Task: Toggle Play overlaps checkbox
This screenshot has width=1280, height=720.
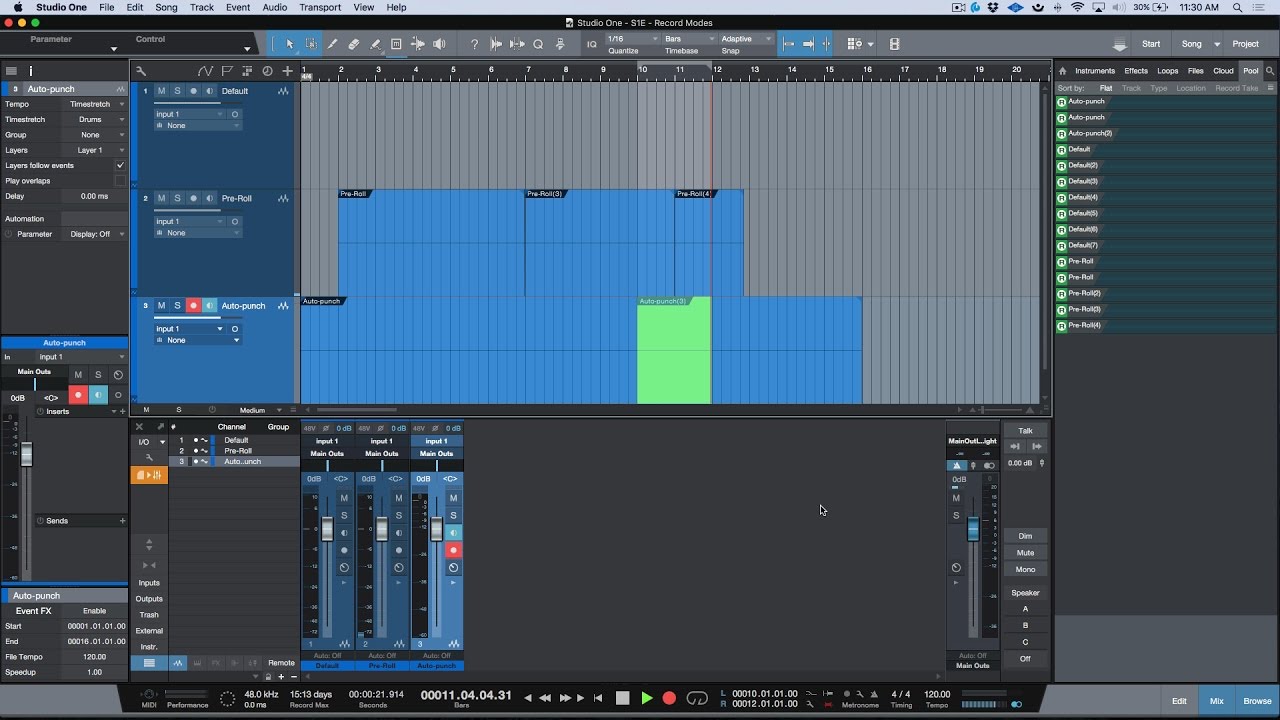Action: (x=120, y=181)
